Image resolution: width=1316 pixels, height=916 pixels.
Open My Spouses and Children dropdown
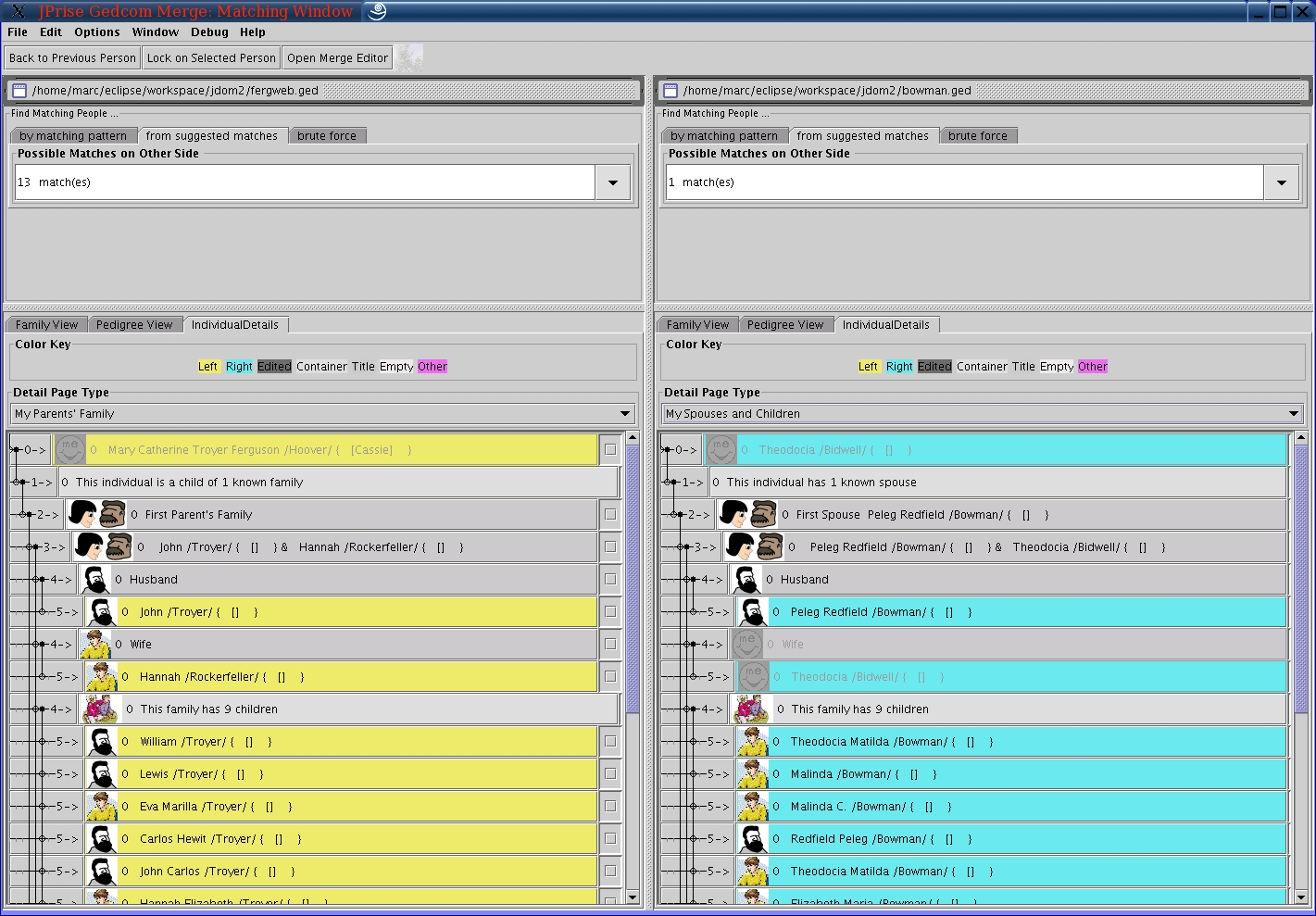pos(1293,414)
